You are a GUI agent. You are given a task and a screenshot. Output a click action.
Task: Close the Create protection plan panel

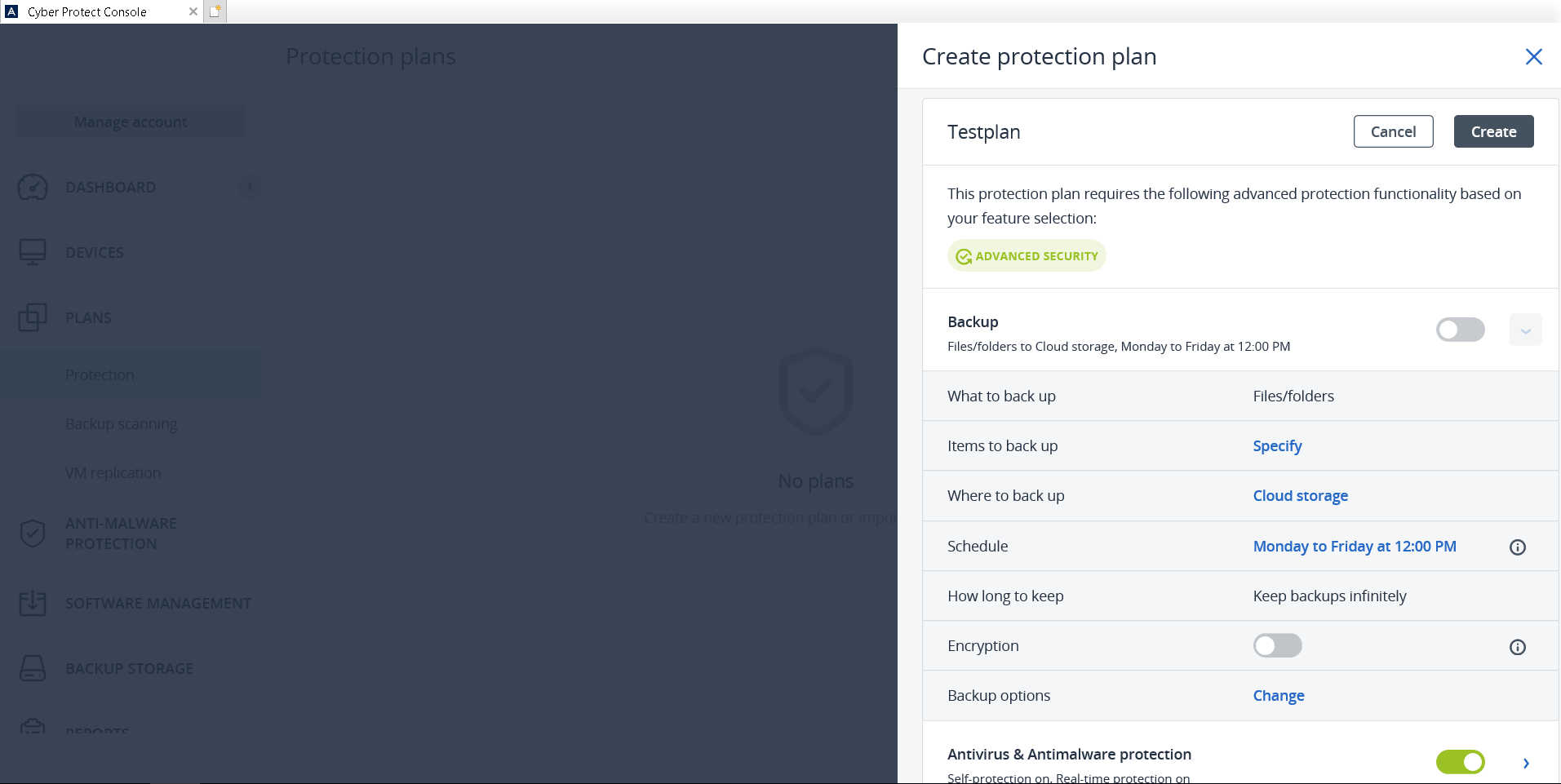1534,56
